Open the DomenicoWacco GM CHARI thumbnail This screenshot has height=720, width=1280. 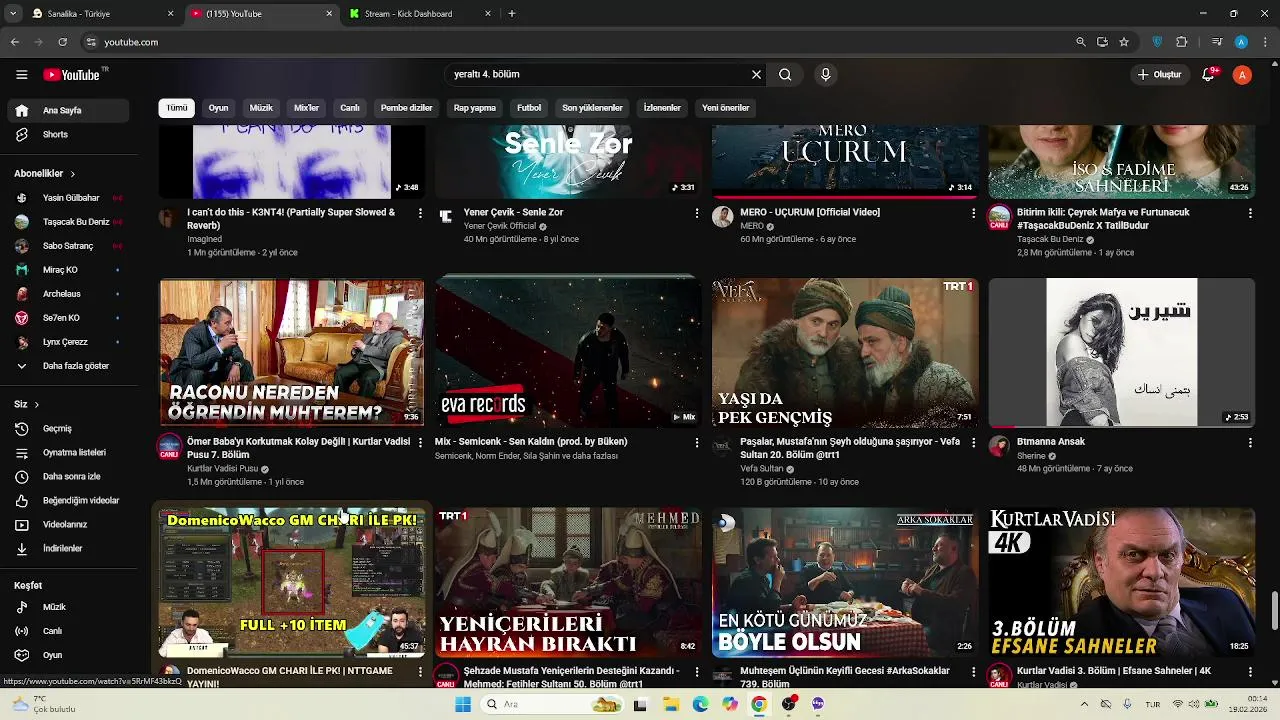coord(292,582)
